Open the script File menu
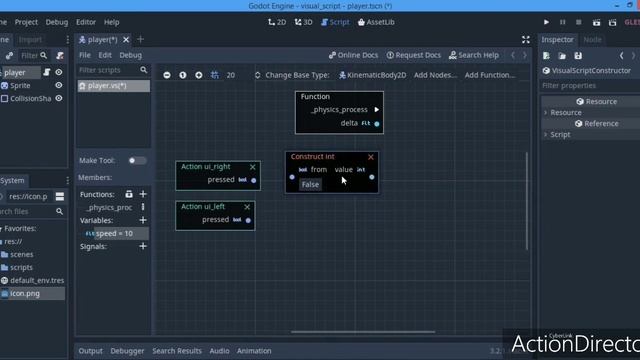Screen dimensions: 640x360 click(85, 55)
